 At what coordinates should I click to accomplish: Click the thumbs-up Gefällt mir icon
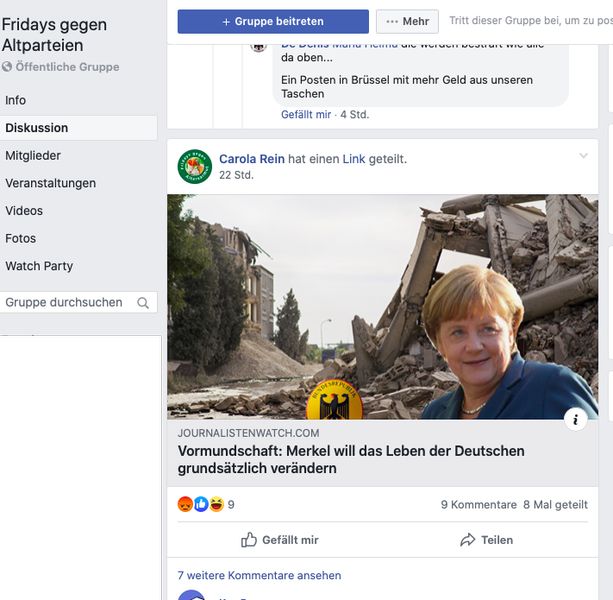click(249, 540)
